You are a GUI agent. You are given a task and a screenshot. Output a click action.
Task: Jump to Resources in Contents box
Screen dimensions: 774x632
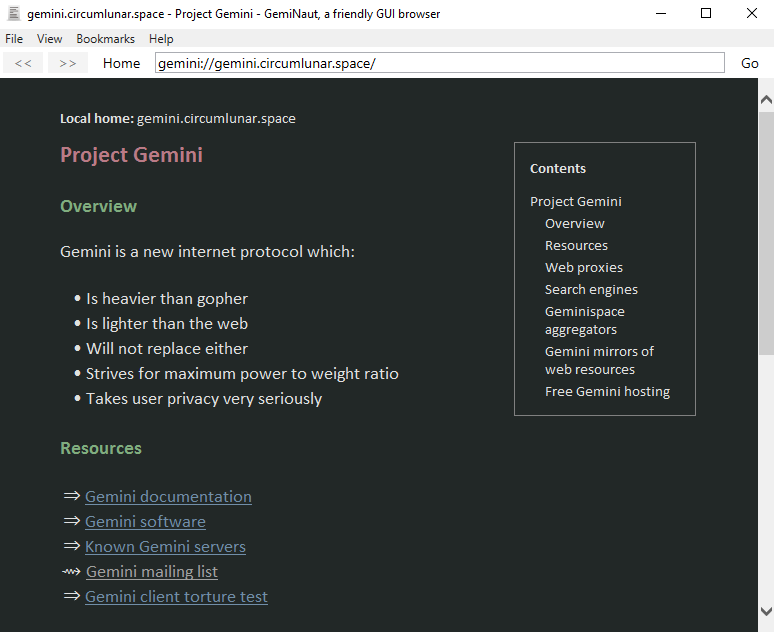[576, 245]
